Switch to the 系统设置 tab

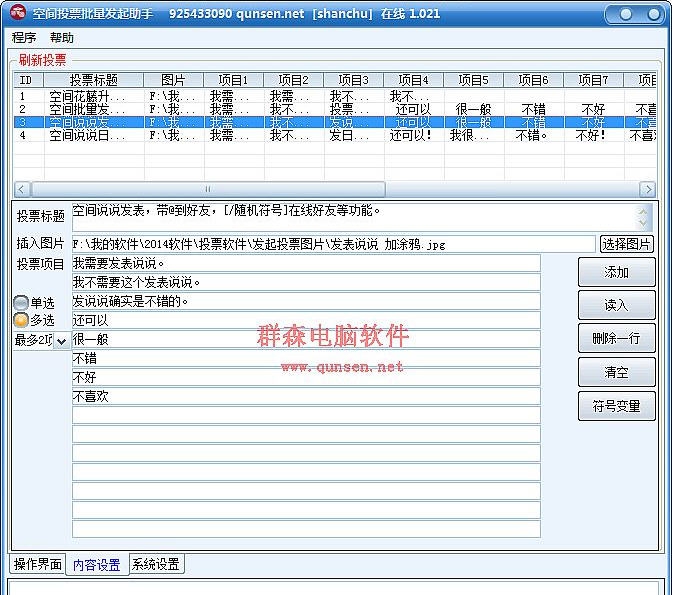coord(156,564)
